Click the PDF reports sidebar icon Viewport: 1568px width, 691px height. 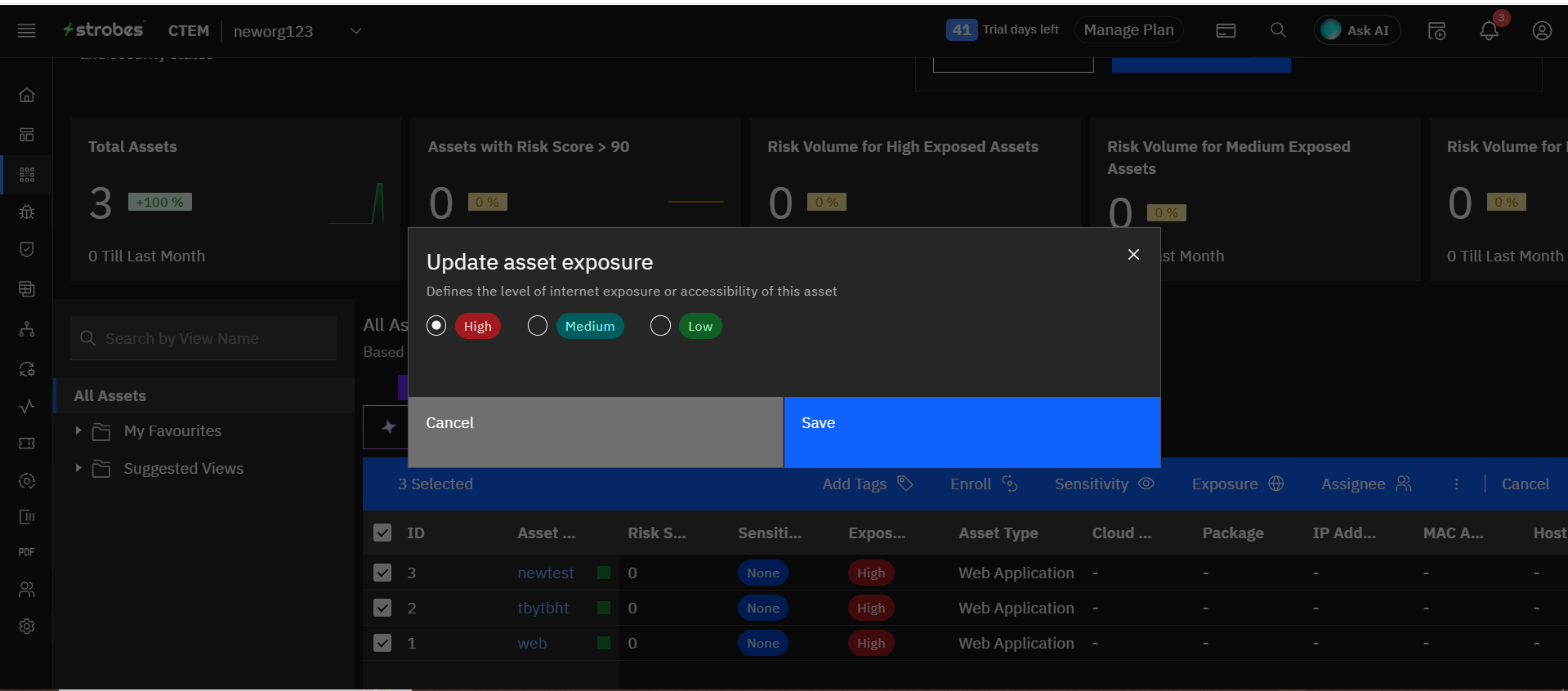(x=27, y=552)
